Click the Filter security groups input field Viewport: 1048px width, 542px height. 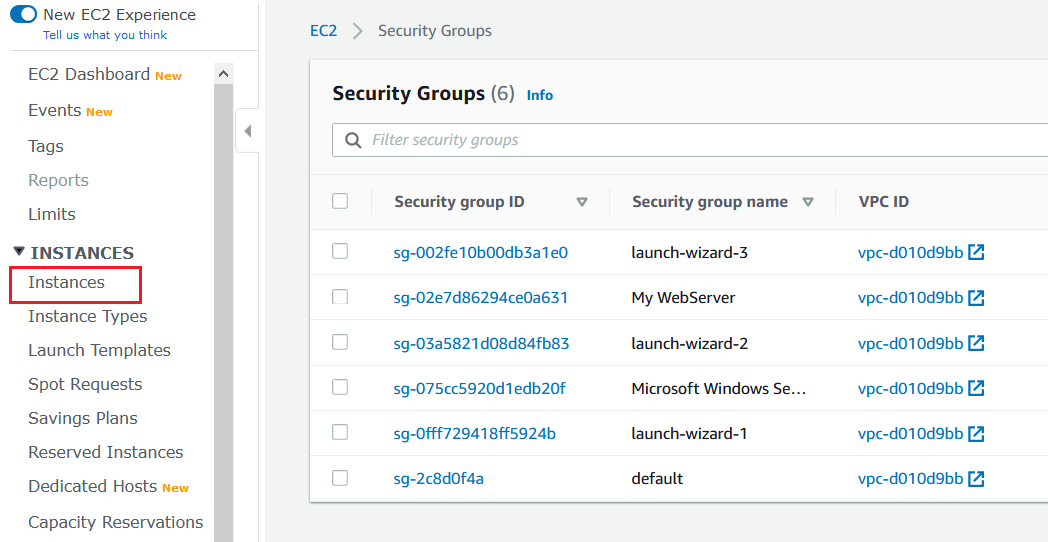[700, 140]
